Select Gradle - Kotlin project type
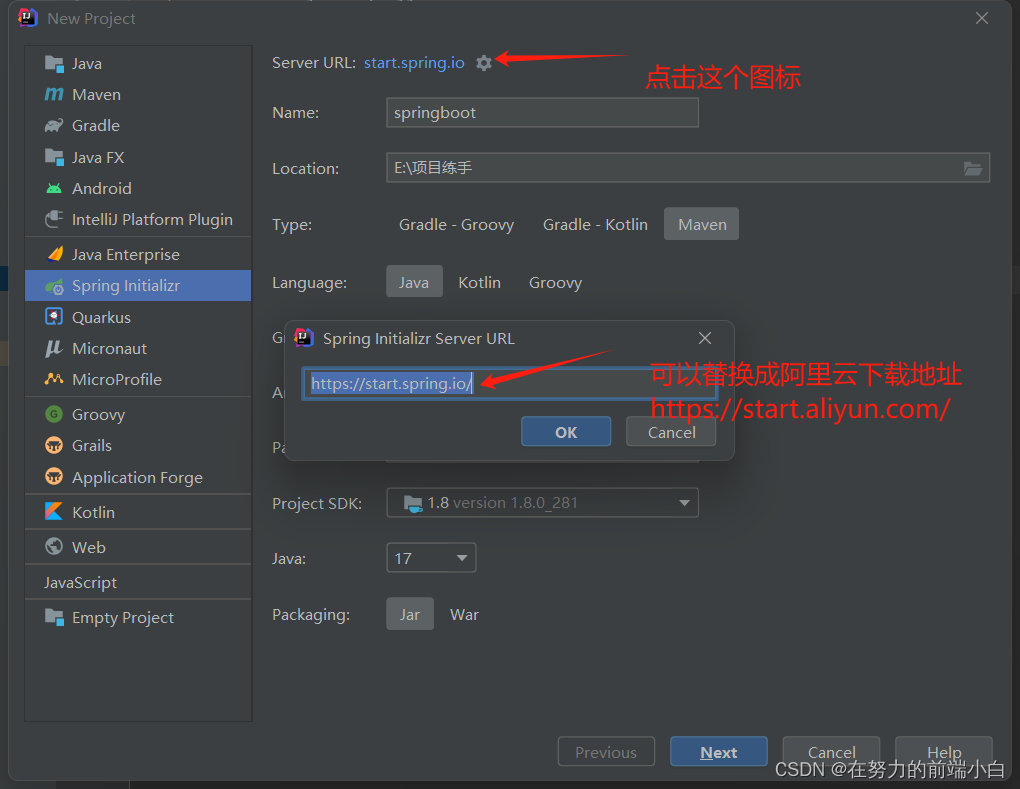The height and width of the screenshot is (789, 1020). coord(595,224)
